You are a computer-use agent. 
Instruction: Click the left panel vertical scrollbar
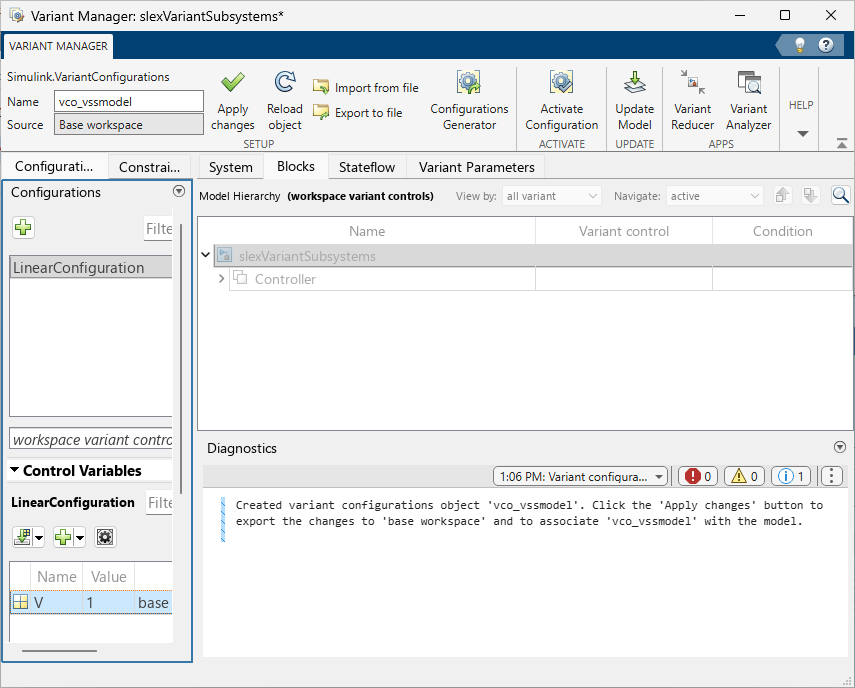180,360
